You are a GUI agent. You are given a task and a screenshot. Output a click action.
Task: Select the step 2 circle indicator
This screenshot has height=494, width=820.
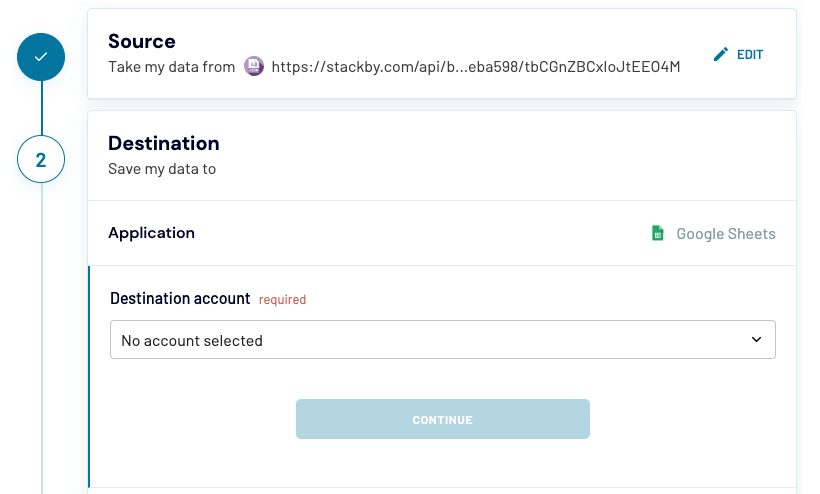[41, 159]
